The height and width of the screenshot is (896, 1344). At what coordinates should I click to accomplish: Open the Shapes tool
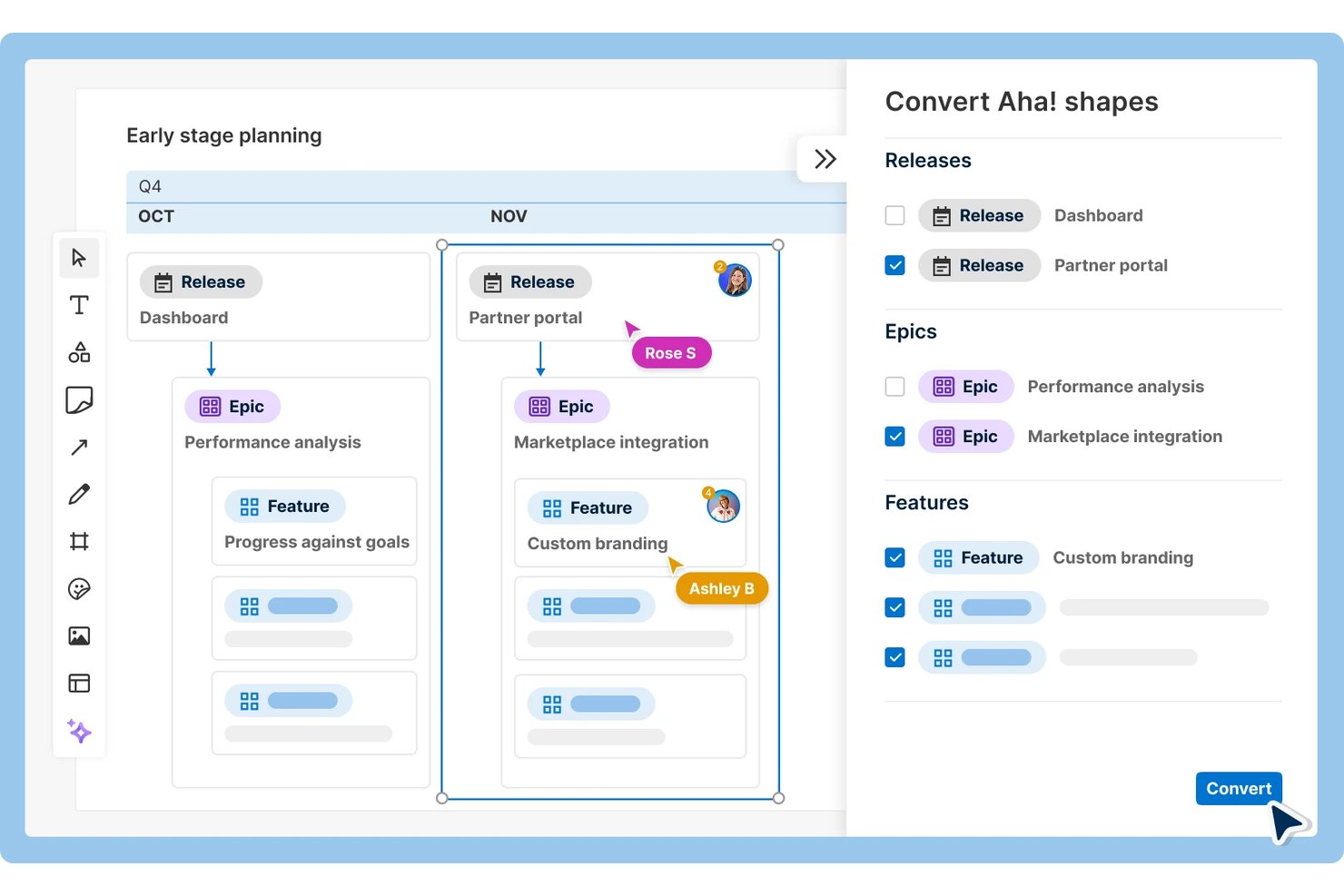pos(79,352)
